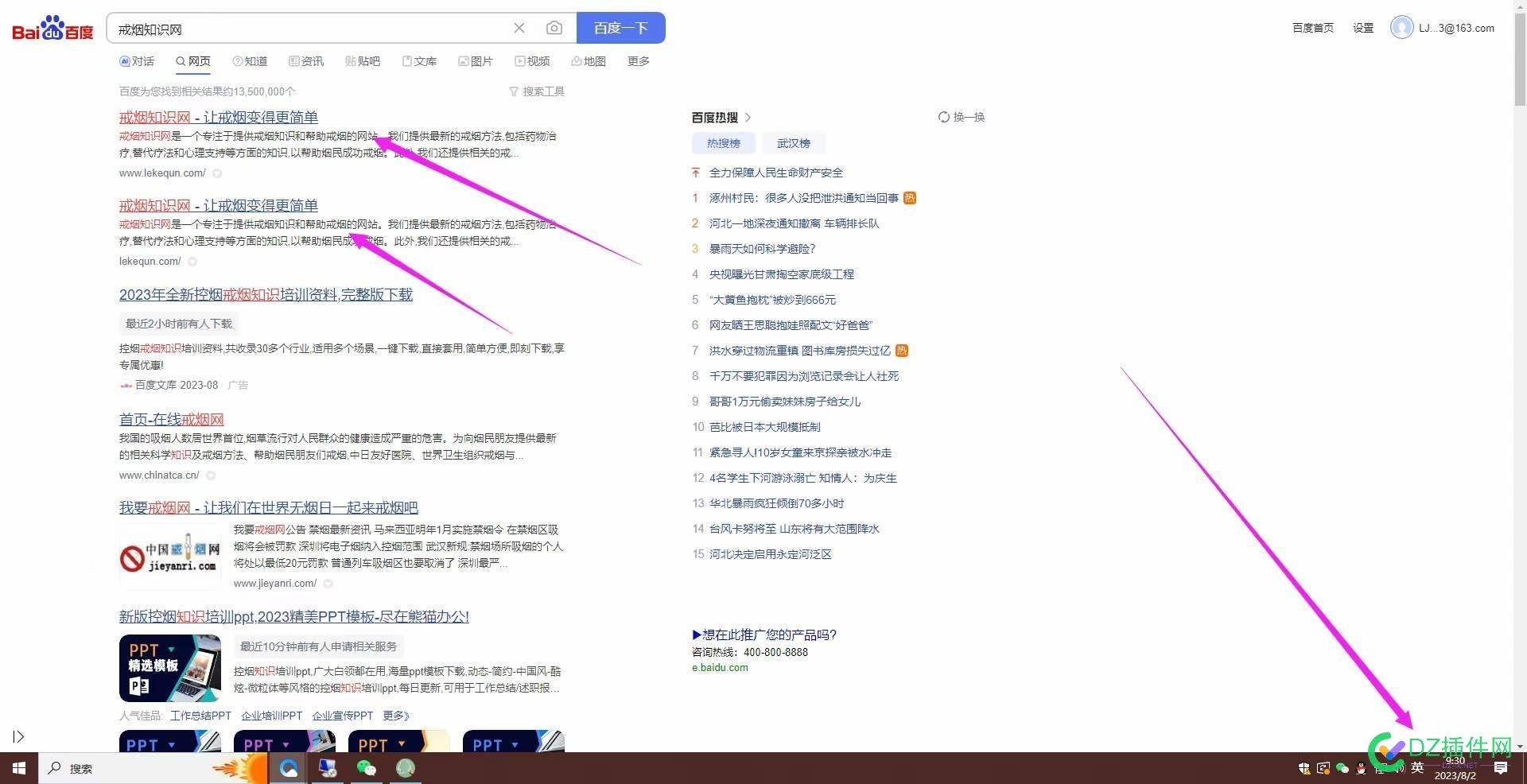This screenshot has width=1527, height=784.
Task: Open hot search 暴雨天如何科学避险?
Action: 763,249
